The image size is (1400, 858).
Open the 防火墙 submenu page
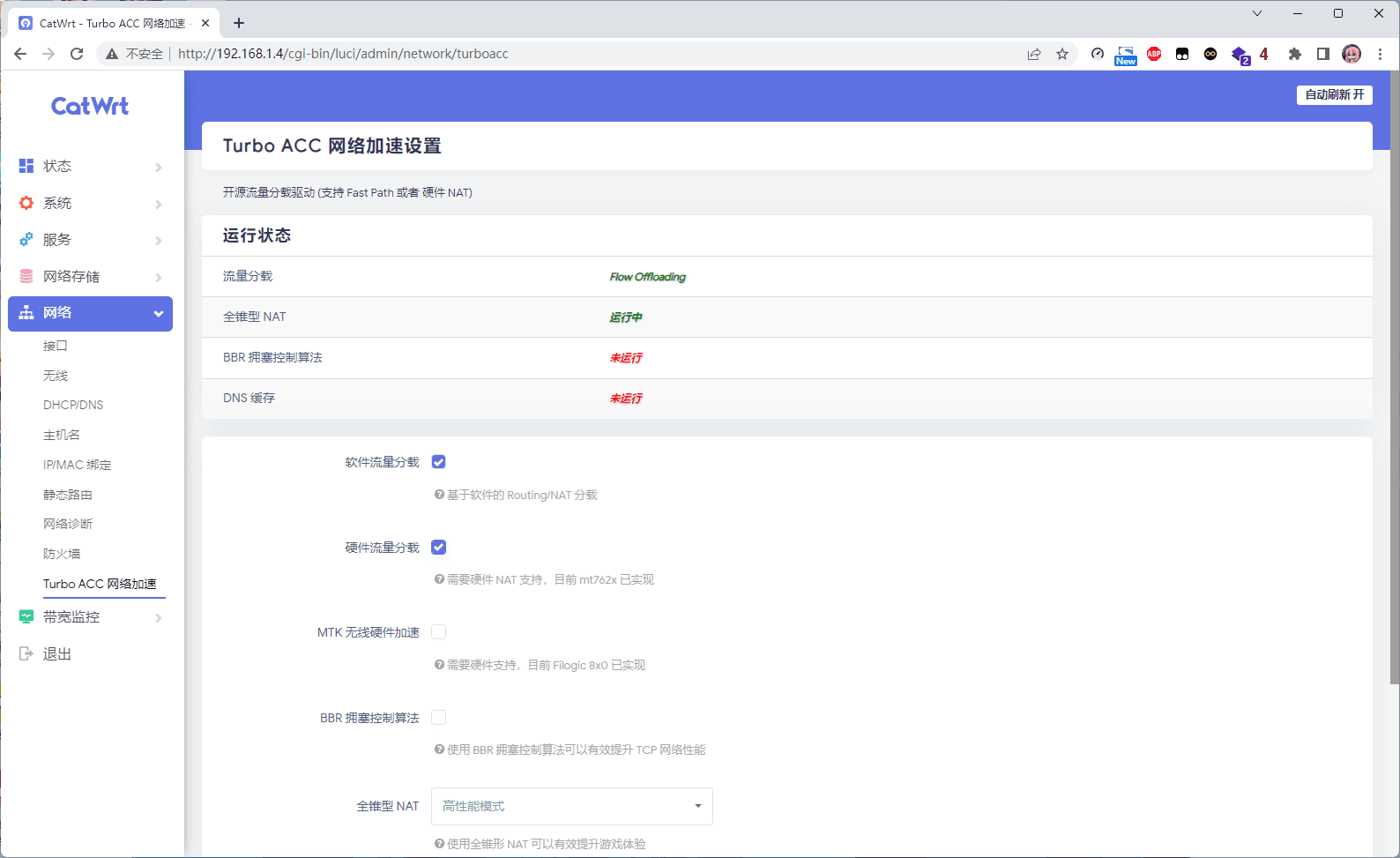(62, 554)
